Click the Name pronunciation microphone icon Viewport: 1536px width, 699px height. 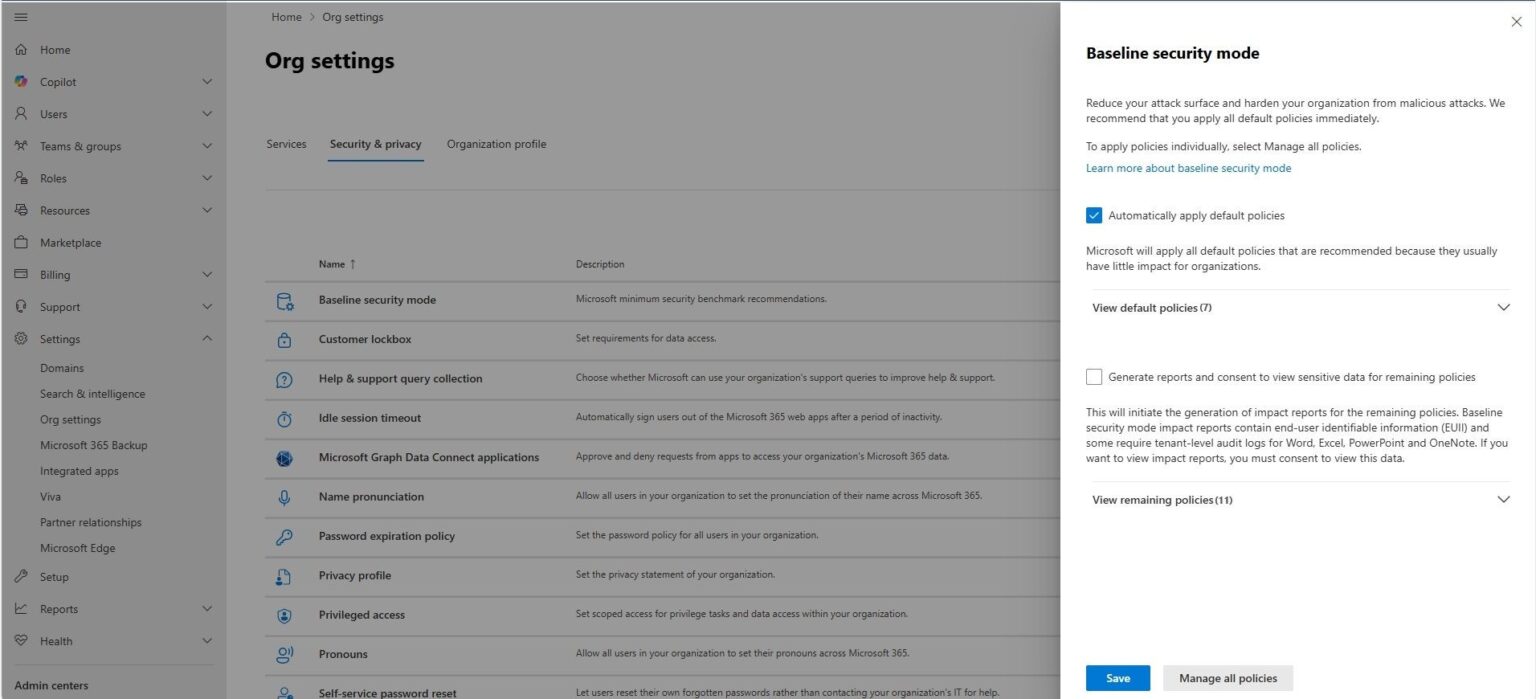pos(284,497)
